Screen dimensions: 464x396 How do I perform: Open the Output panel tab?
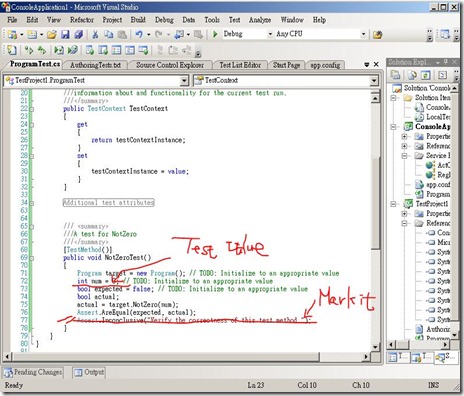coord(89,372)
